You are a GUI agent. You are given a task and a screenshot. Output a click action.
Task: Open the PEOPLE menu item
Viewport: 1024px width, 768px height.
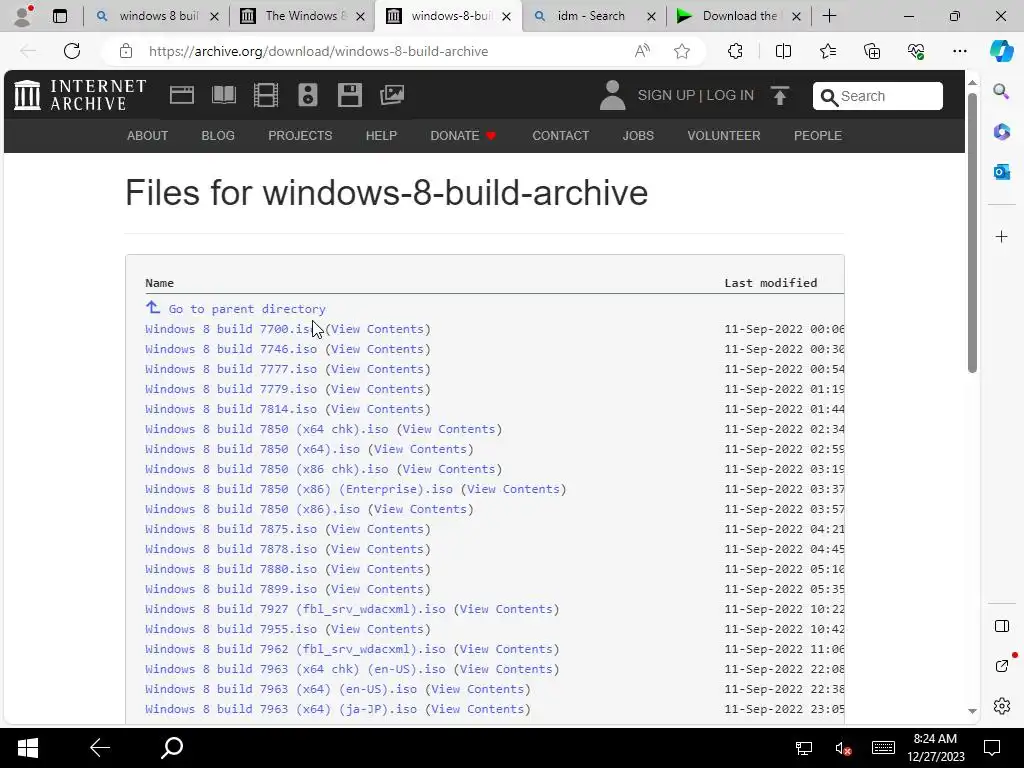818,136
